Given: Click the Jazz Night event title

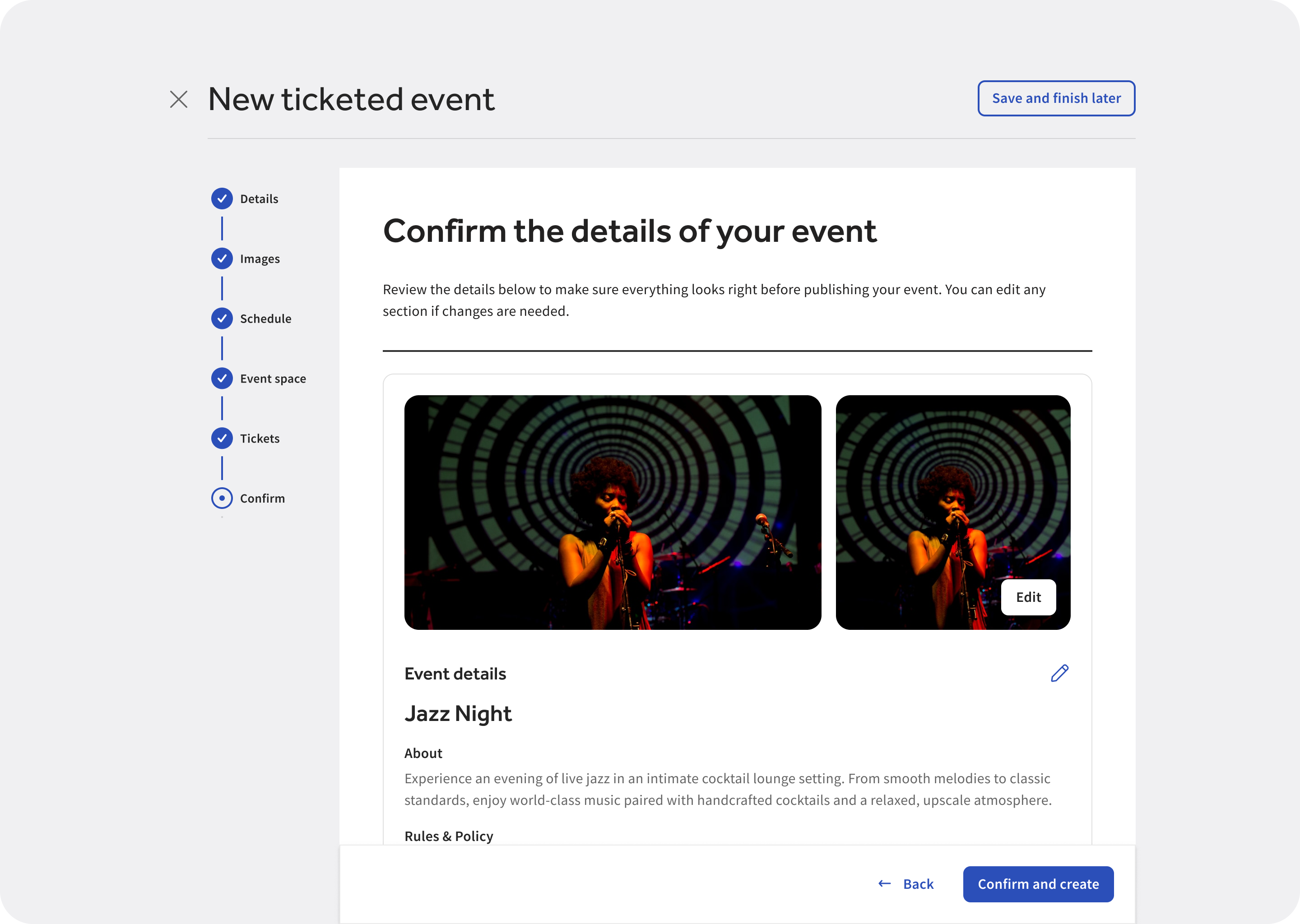Looking at the screenshot, I should 458,713.
